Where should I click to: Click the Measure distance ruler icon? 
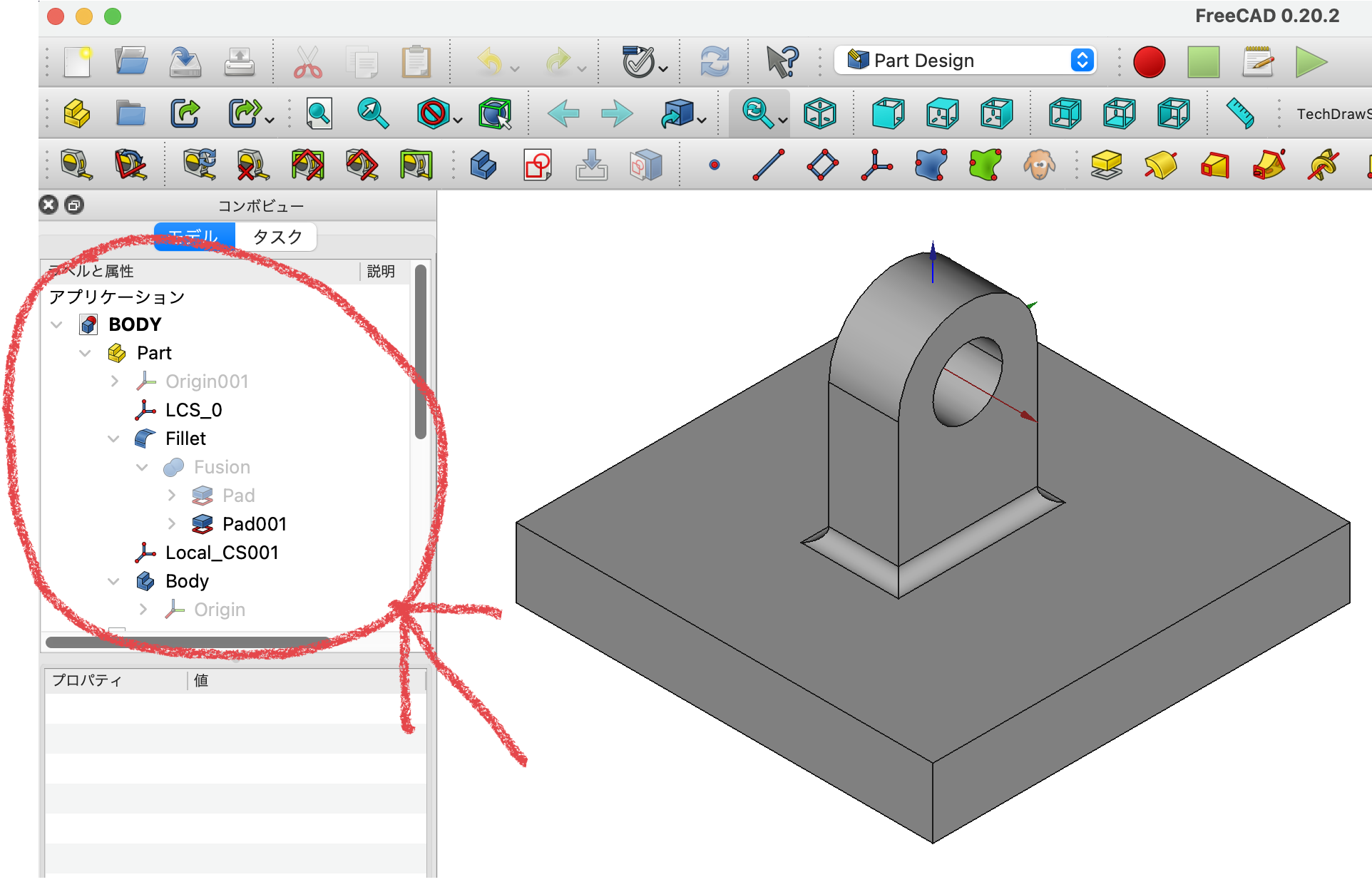pos(1240,113)
